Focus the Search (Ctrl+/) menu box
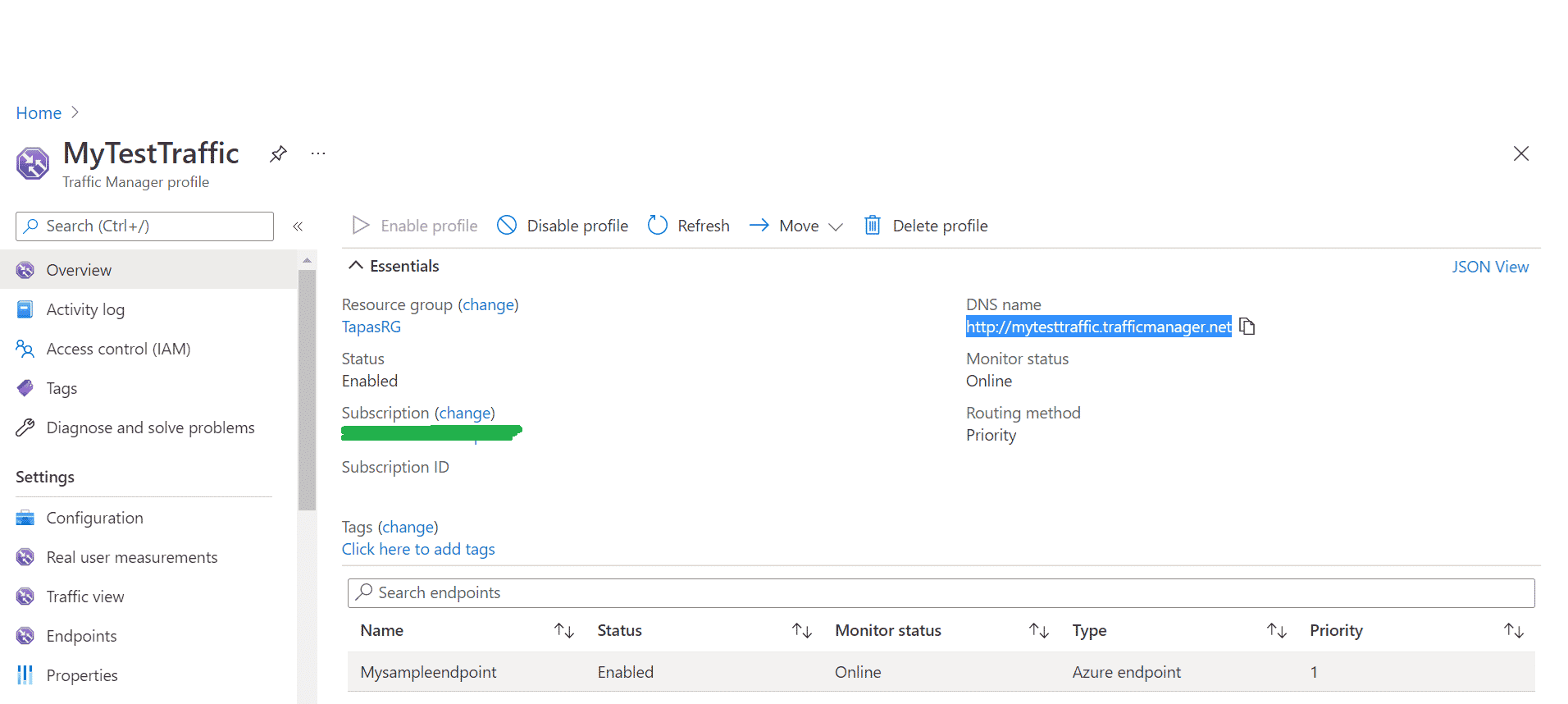The width and height of the screenshot is (1568, 704). [144, 226]
